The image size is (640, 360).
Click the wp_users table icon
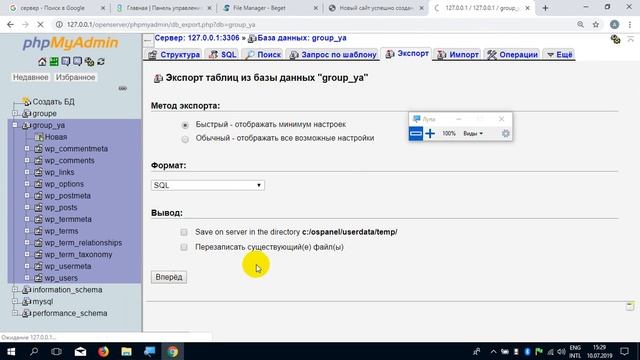pos(38,278)
